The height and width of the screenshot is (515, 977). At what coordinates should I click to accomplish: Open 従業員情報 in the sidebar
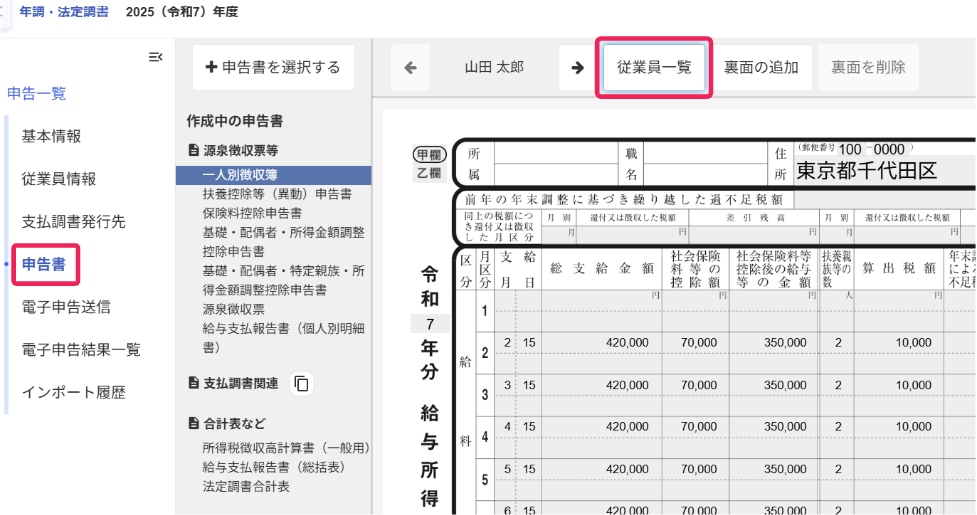point(59,179)
